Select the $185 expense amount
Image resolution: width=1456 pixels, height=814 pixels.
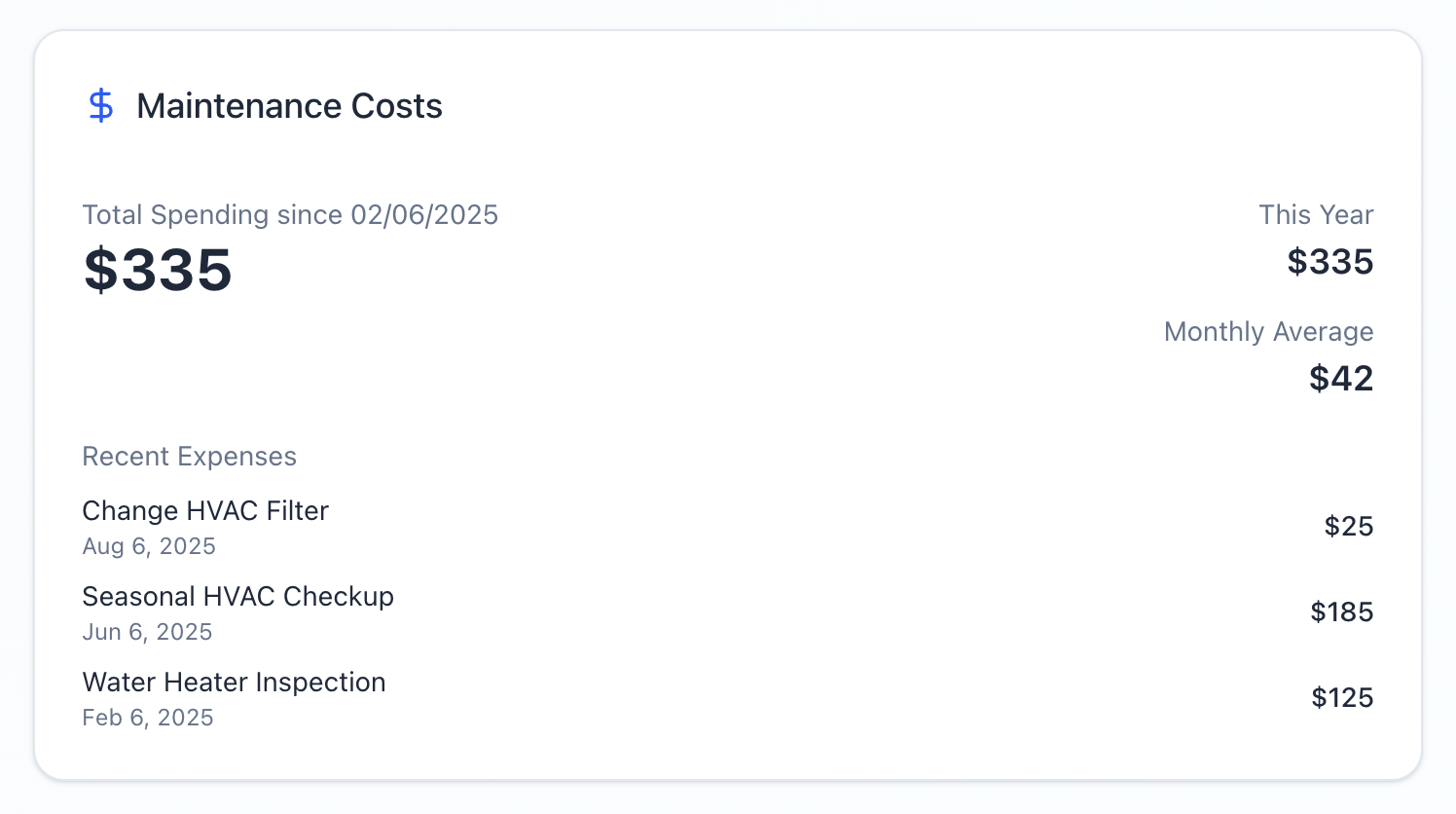pyautogui.click(x=1341, y=611)
